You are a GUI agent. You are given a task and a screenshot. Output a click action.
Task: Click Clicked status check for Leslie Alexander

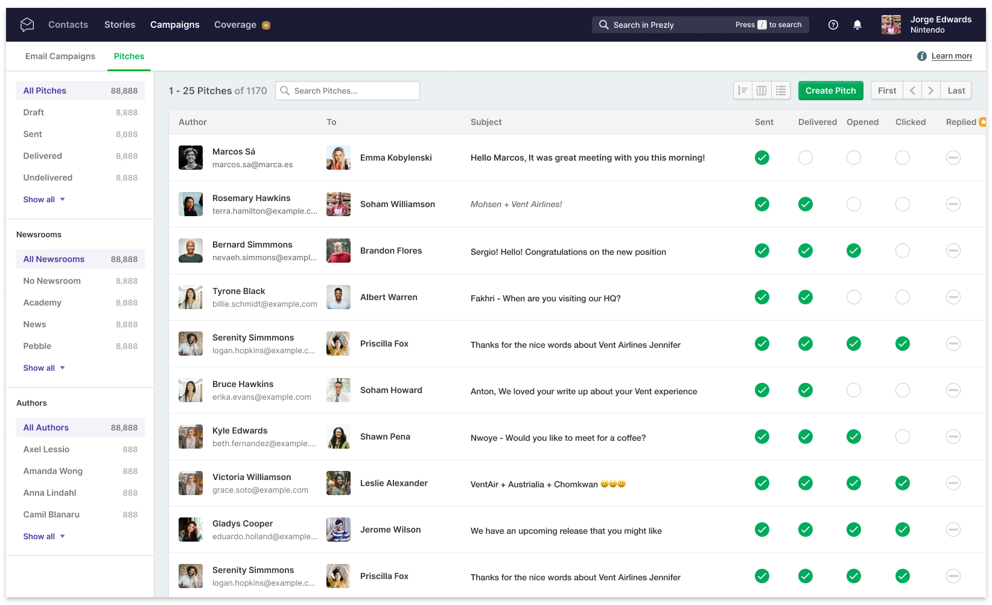[902, 483]
